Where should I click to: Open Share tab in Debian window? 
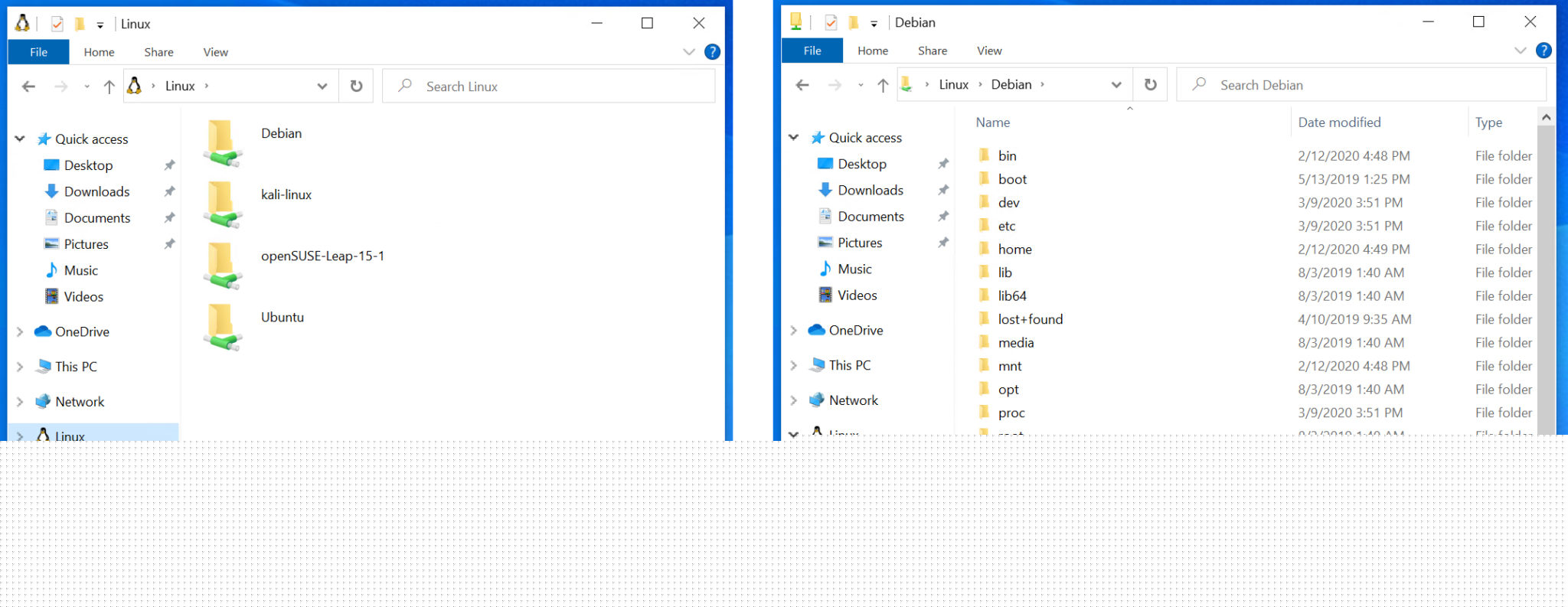coord(933,51)
